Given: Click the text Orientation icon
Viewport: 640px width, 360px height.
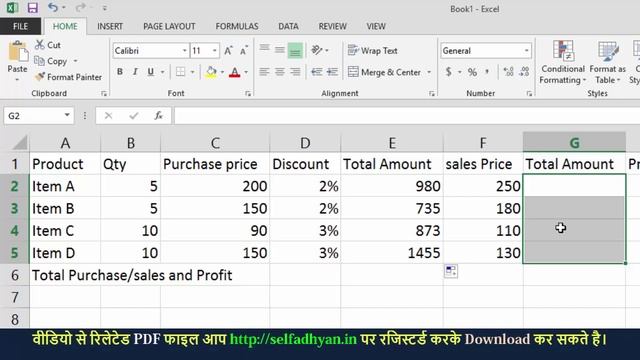Looking at the screenshot, I should 317,50.
